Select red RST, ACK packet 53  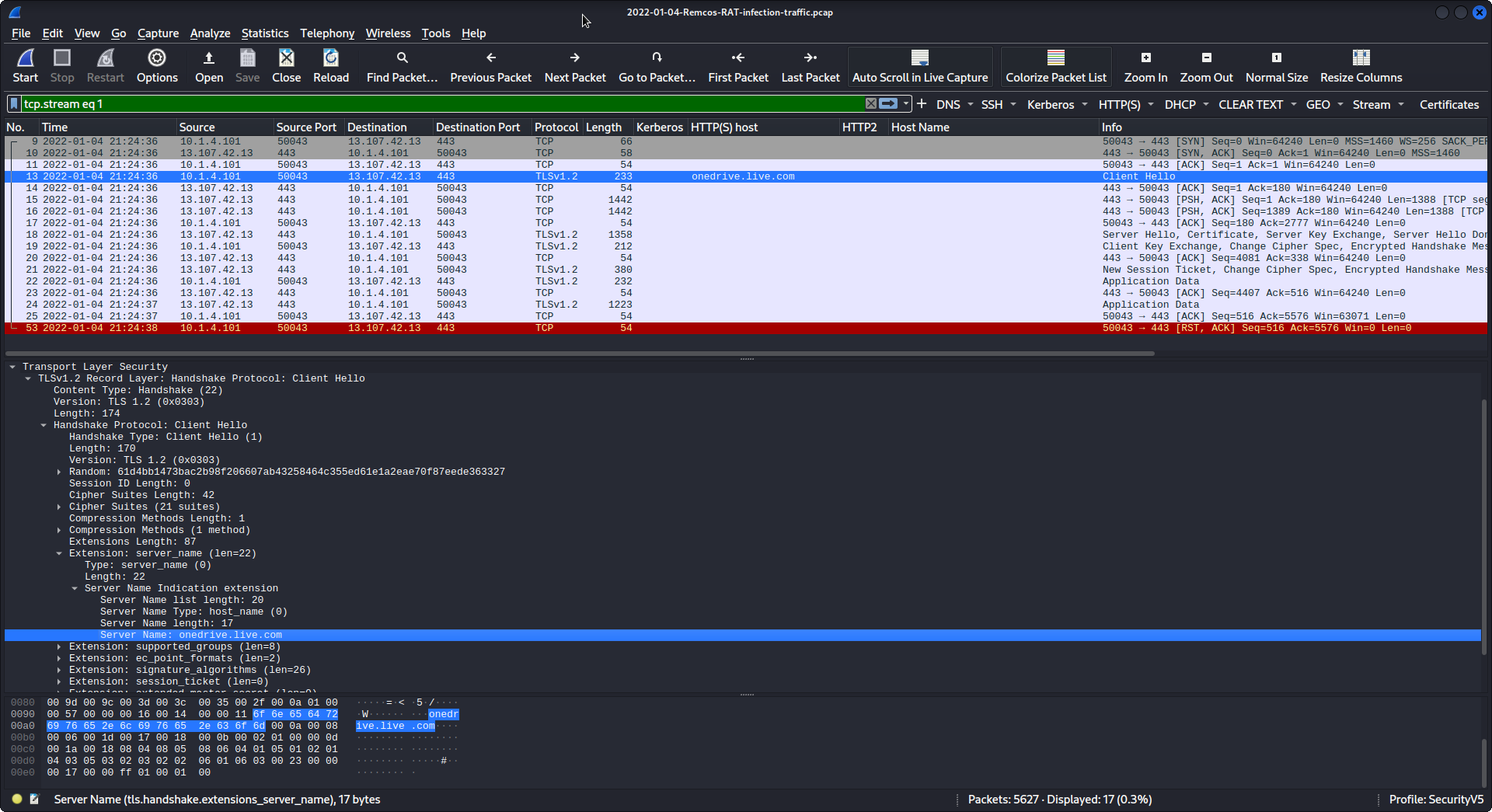click(746, 328)
